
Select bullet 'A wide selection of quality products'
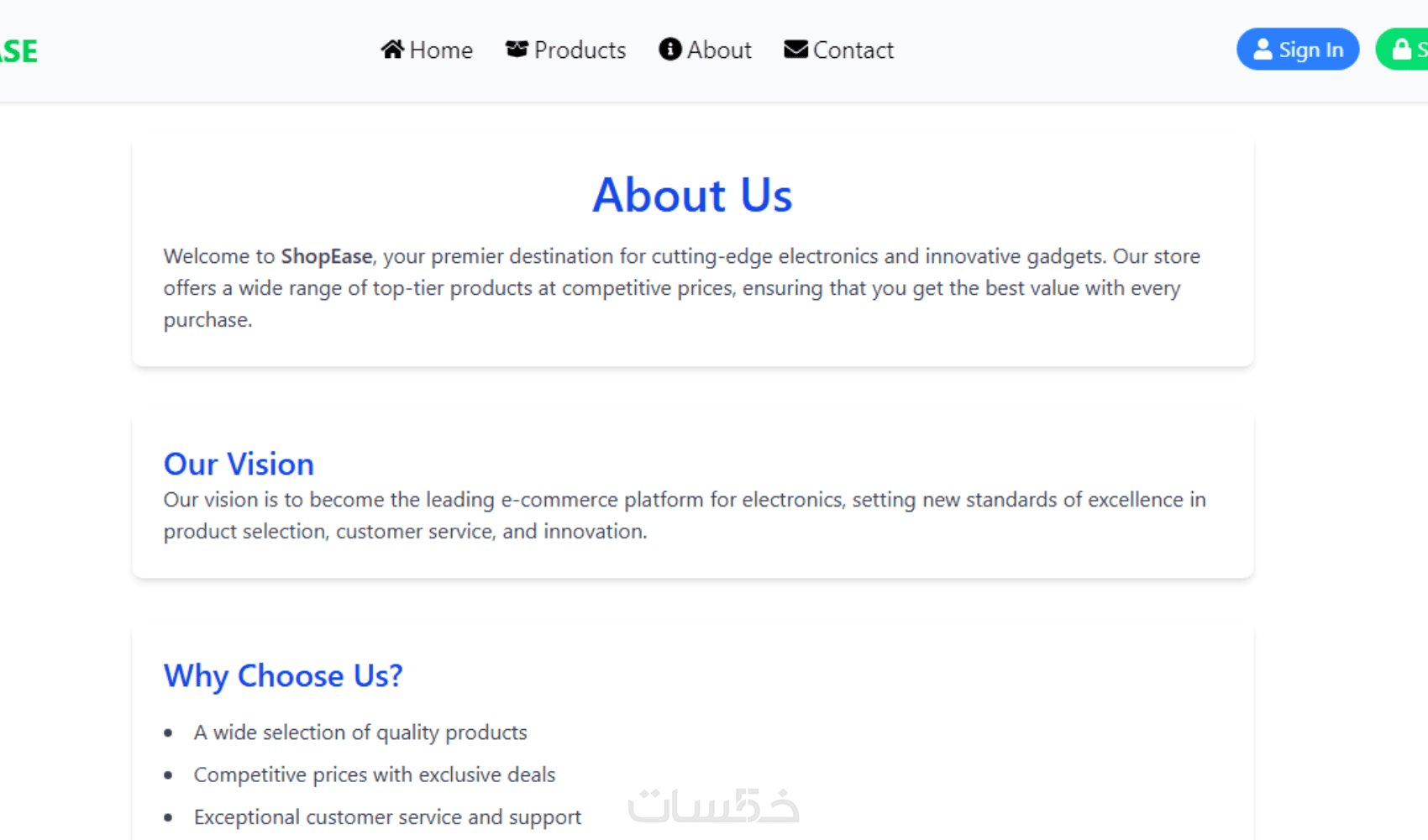pos(360,732)
